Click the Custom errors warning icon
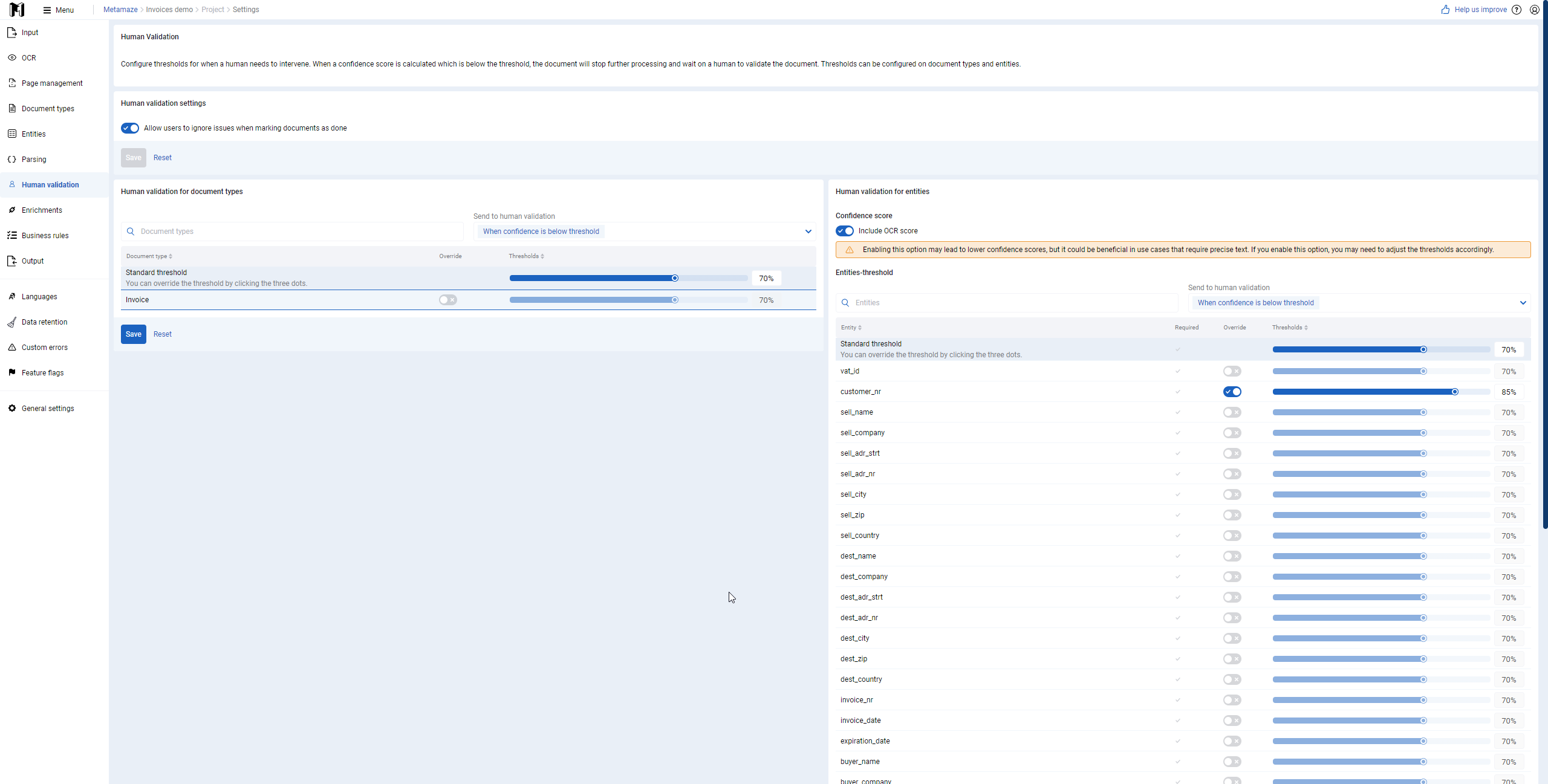This screenshot has height=784, width=1548. point(12,348)
